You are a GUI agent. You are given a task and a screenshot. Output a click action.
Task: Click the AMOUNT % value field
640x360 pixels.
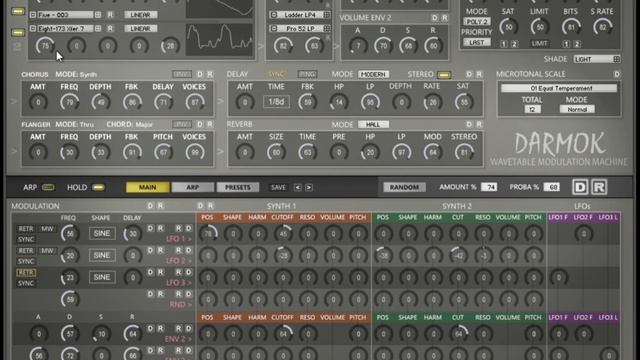489,187
